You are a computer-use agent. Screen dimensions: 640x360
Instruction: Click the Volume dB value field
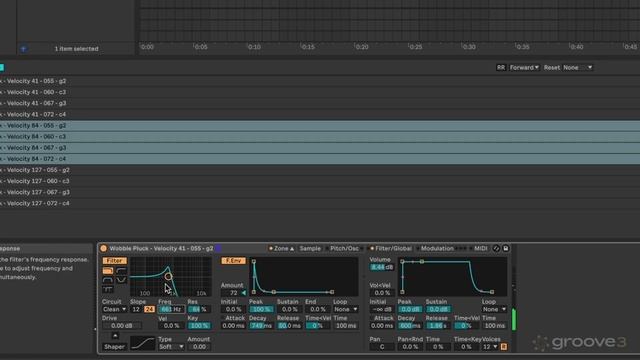[382, 267]
